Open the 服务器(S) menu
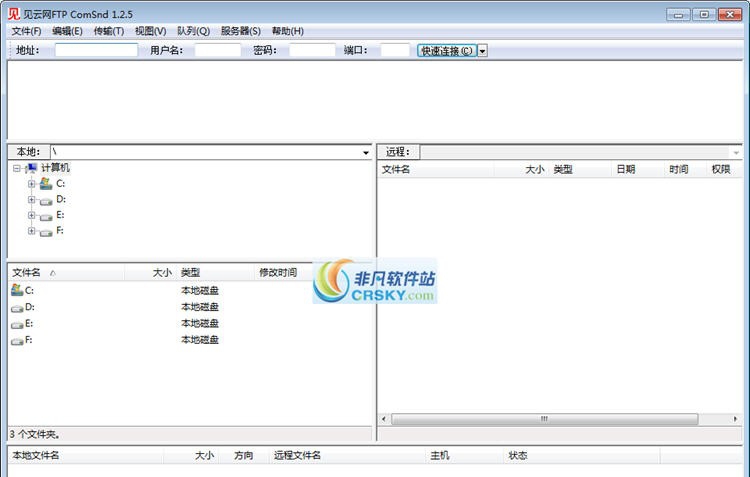The width and height of the screenshot is (750, 477). (x=241, y=31)
